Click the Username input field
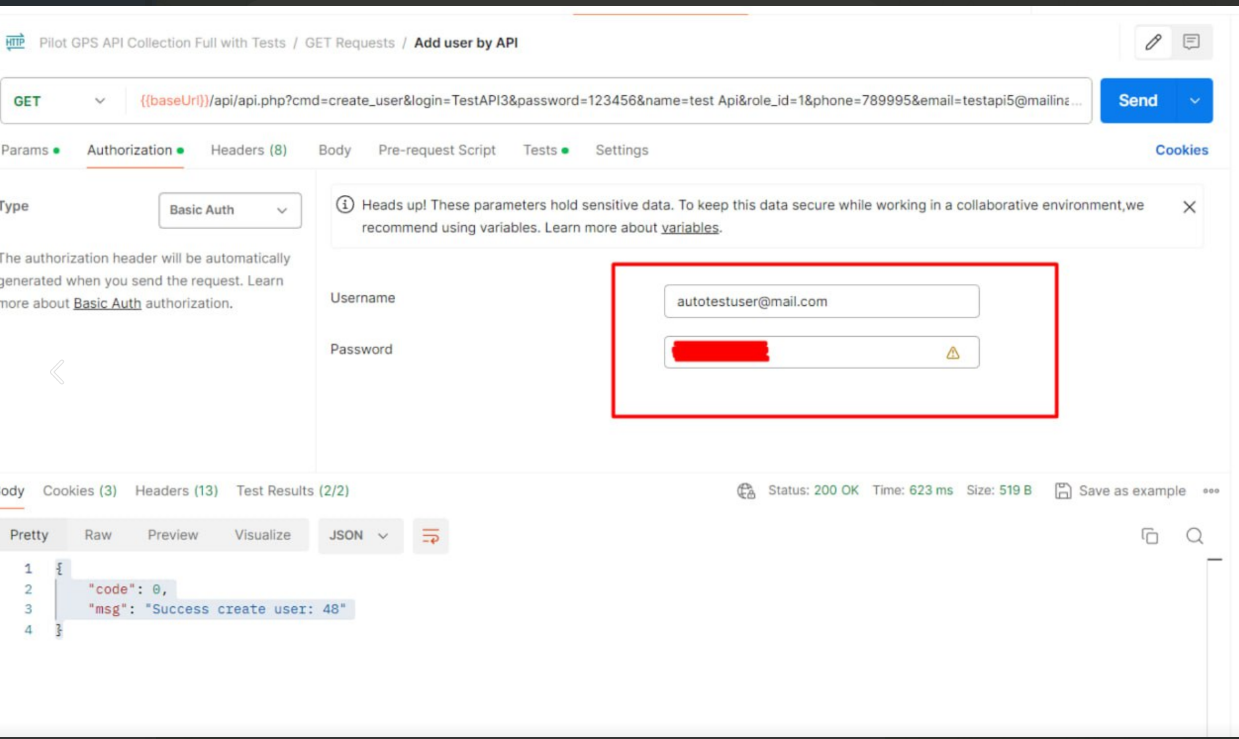 [820, 301]
